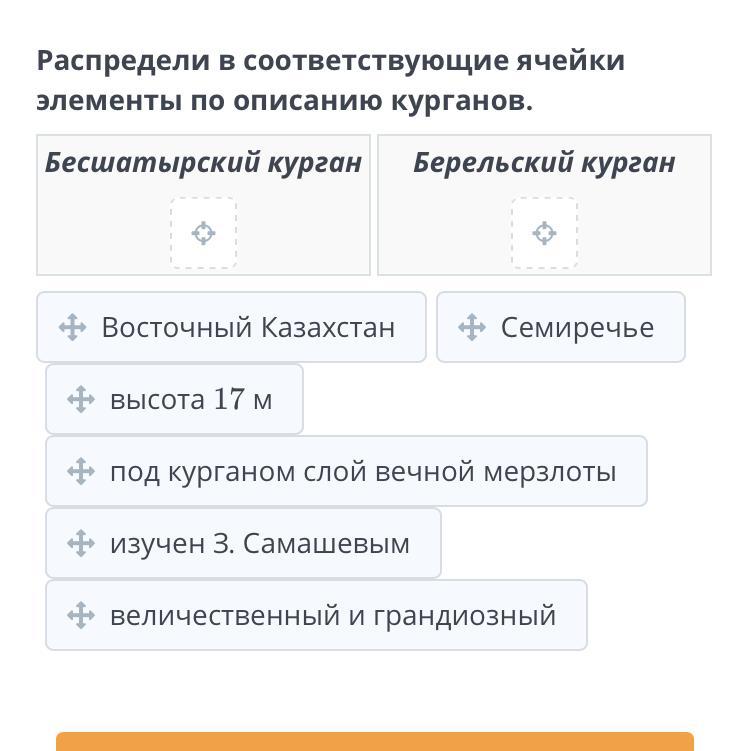The image size is (750, 751).
Task: Select the изучен З. Самашевым chip
Action: pos(259,543)
